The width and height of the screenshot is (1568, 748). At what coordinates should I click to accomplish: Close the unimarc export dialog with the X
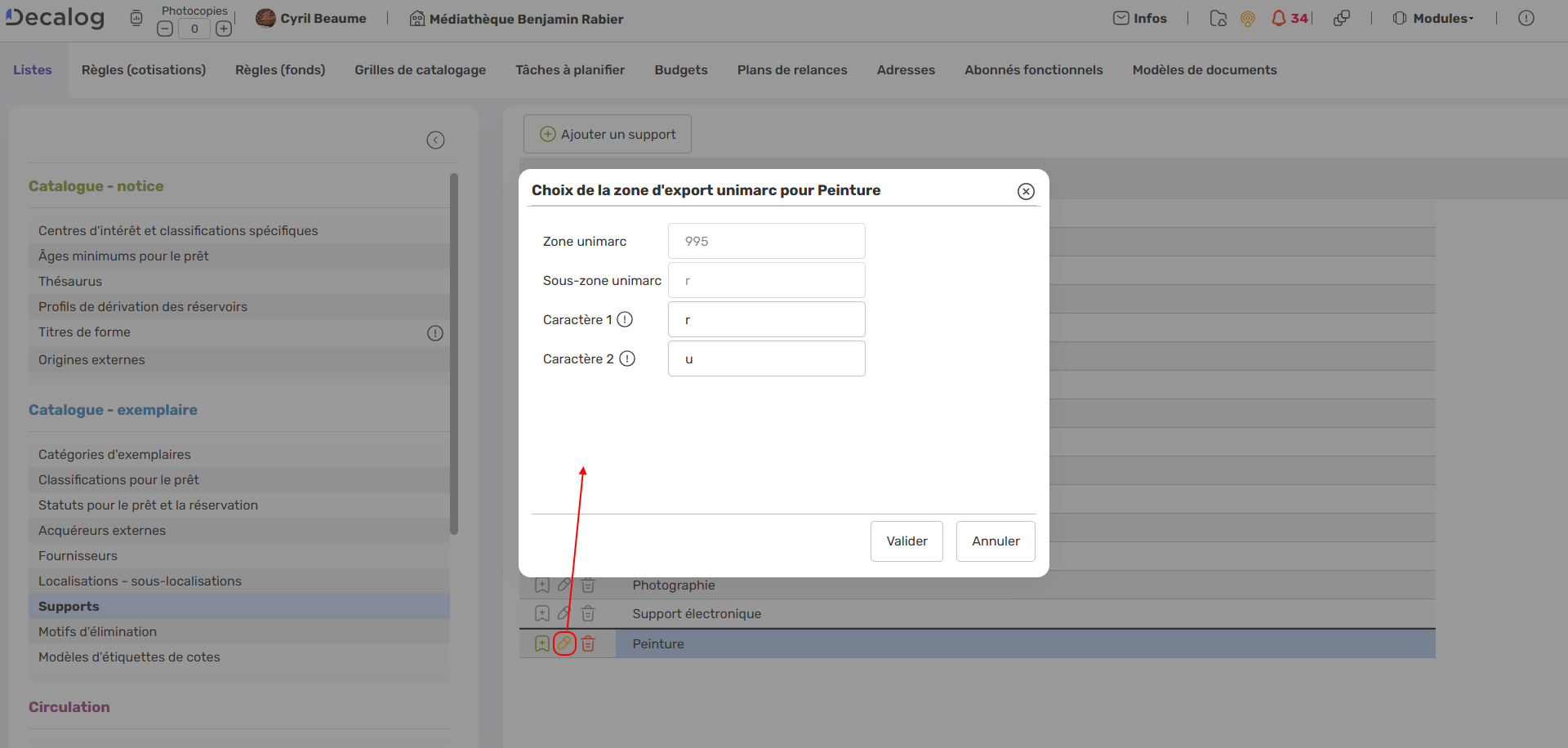[1026, 191]
